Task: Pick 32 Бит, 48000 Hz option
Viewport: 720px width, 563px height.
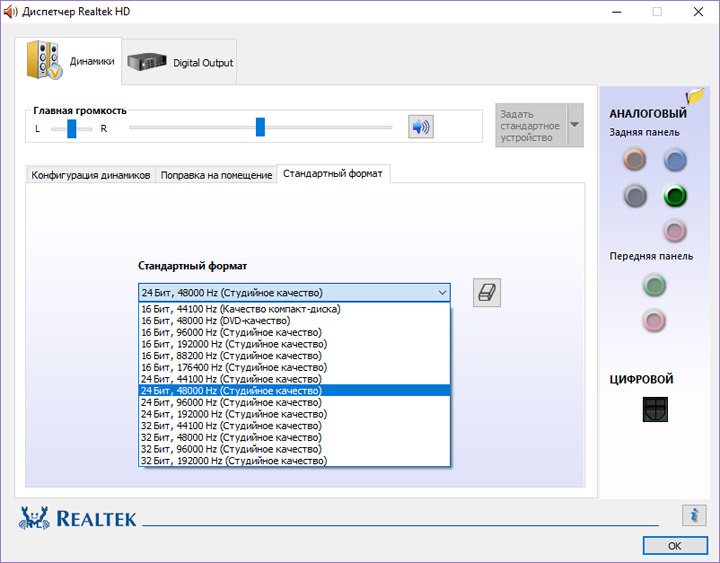Action: (x=294, y=438)
